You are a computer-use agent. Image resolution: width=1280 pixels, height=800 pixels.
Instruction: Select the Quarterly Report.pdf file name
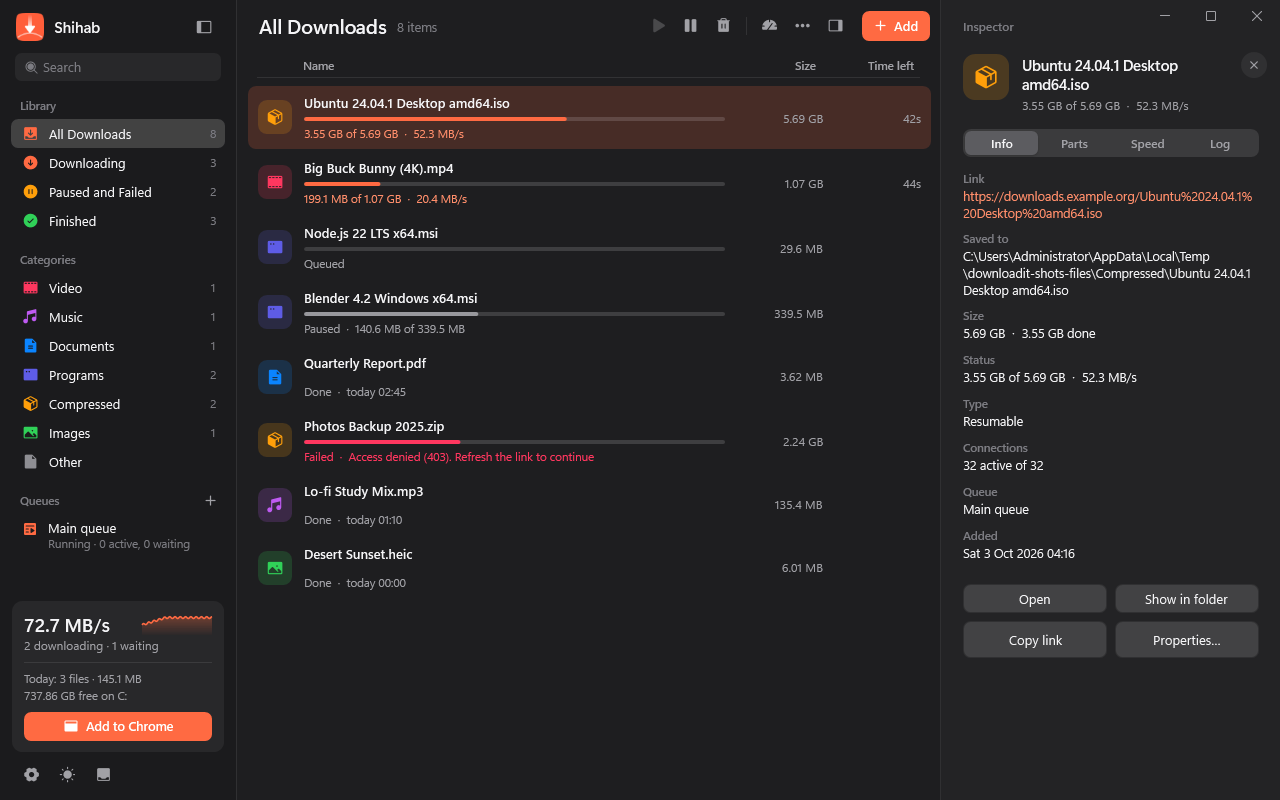coord(365,364)
